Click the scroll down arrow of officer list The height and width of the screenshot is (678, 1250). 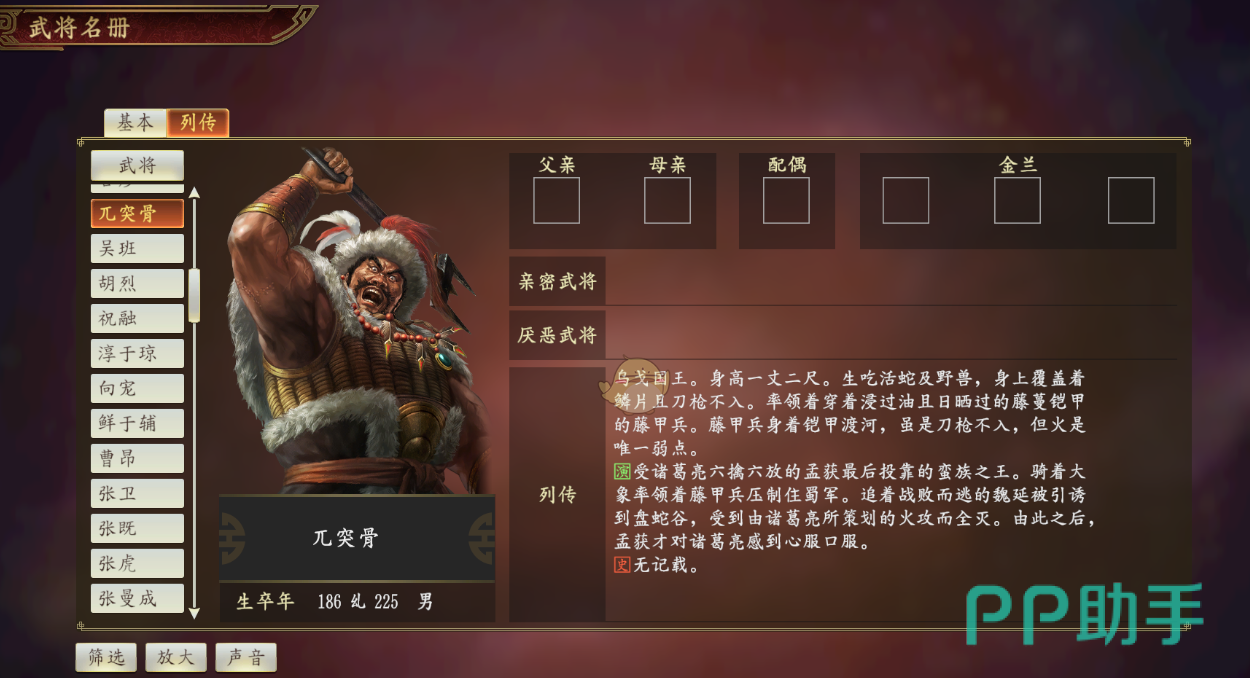click(194, 611)
